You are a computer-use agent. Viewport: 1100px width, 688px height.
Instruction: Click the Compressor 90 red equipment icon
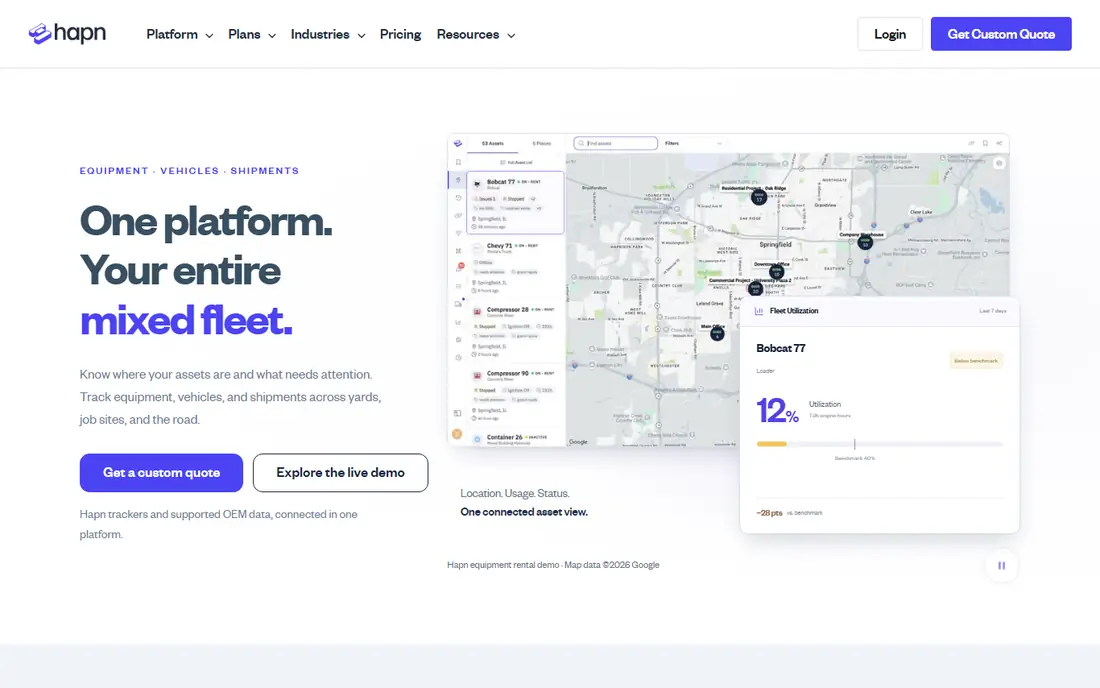(x=477, y=375)
